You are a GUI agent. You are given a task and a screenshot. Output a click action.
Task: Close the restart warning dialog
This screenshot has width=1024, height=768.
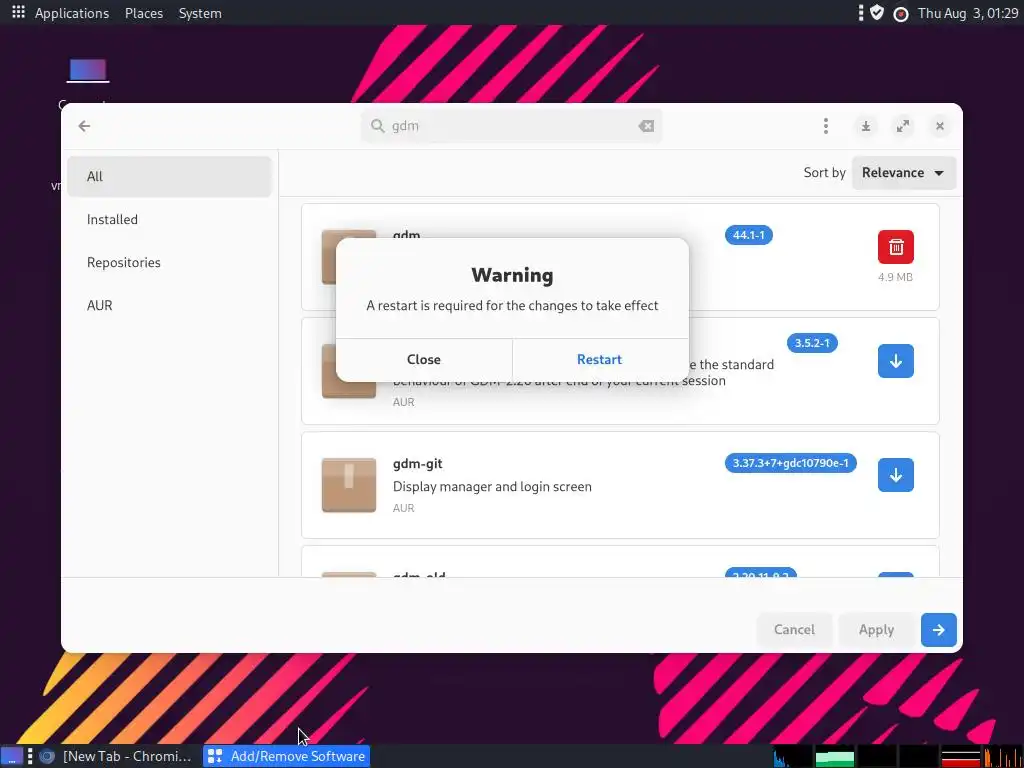coord(424,360)
